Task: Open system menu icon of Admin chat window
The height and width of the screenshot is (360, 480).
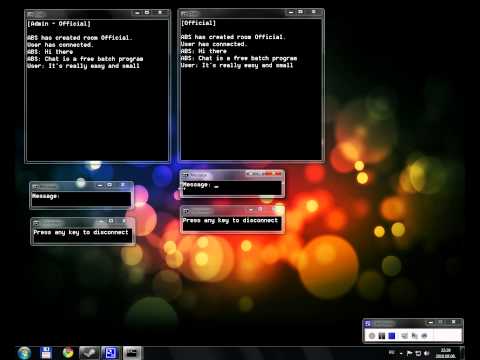Action: pyautogui.click(x=31, y=14)
